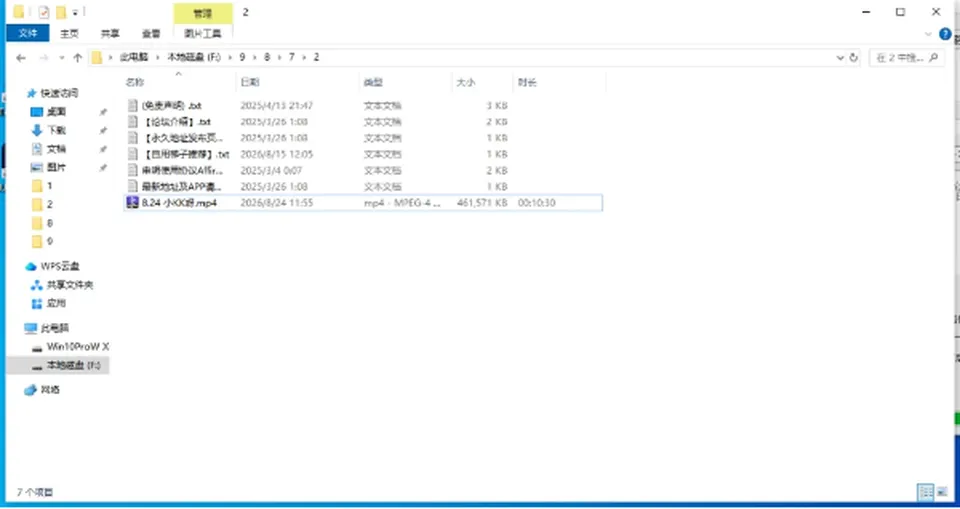Click the Forward navigation arrow
The height and width of the screenshot is (509, 960).
43,58
